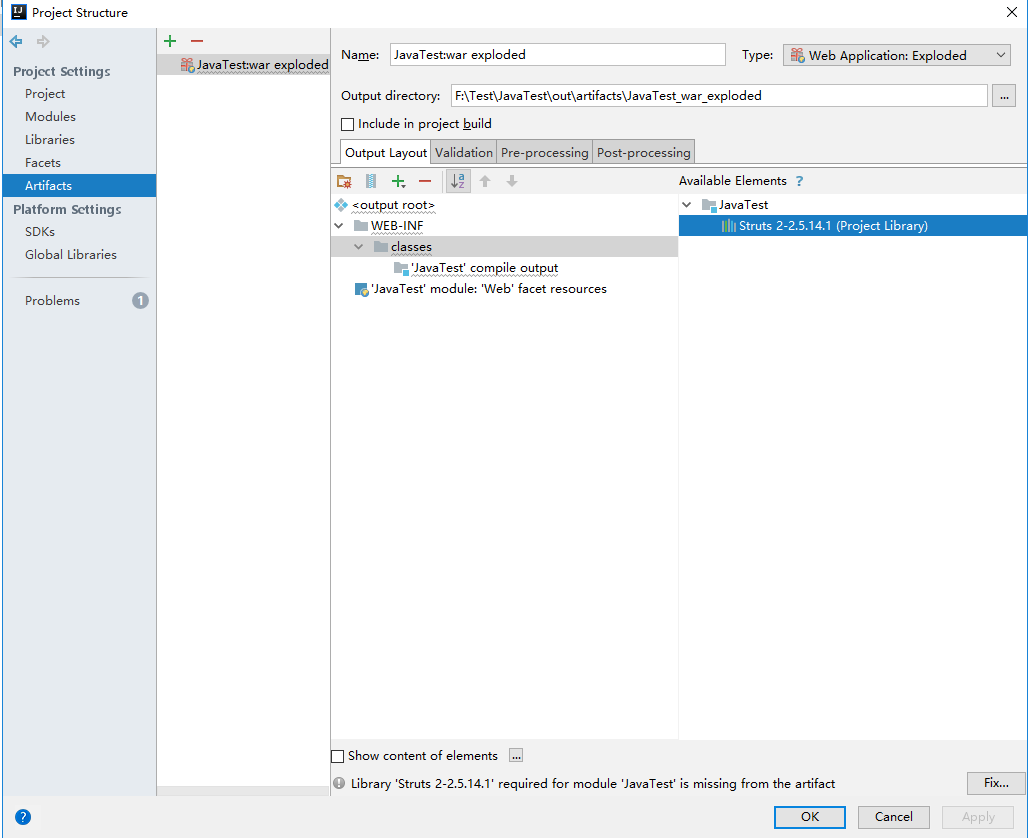
Task: Click into the Output directory field
Action: [719, 96]
